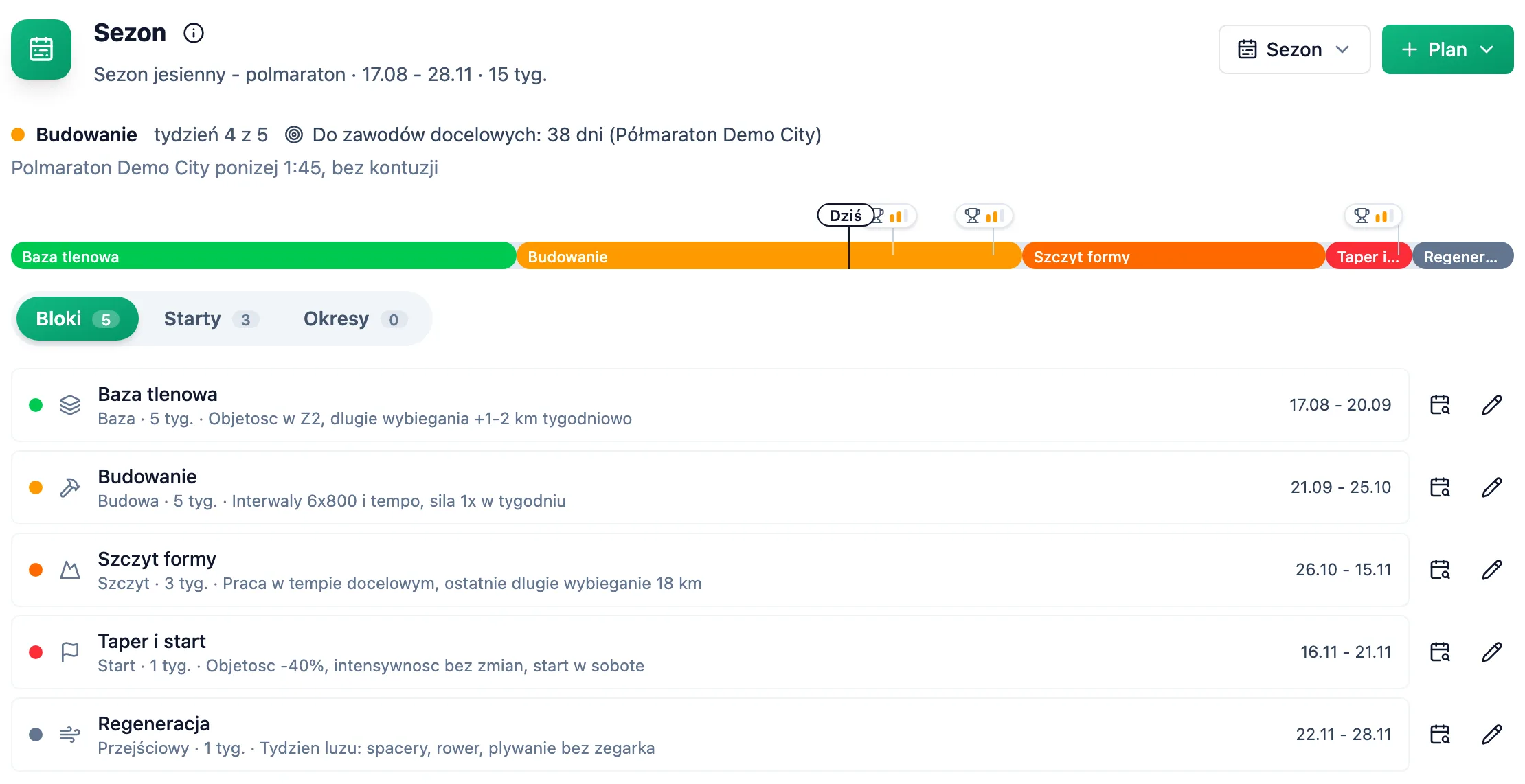Click the trophy race marker above Taper segment
Screen dimensions: 1525x784
tap(1373, 216)
